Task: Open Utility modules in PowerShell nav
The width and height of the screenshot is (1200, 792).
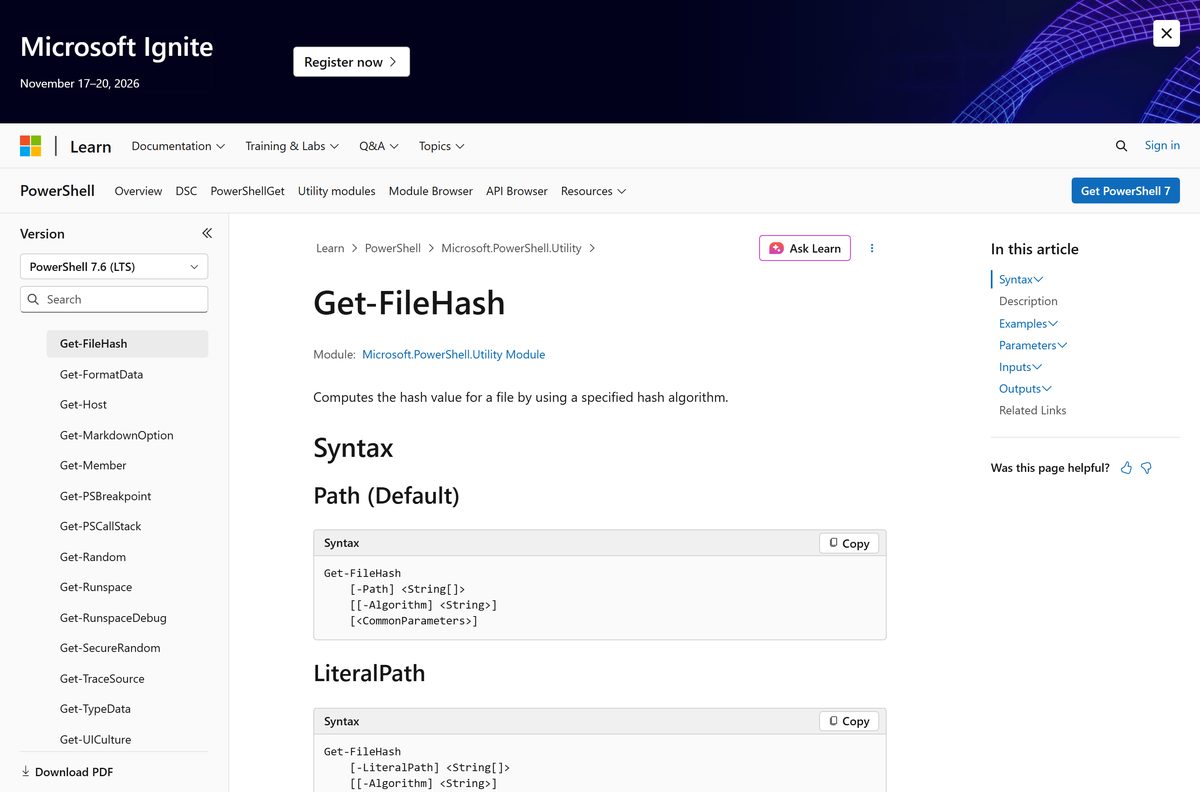Action: point(336,191)
